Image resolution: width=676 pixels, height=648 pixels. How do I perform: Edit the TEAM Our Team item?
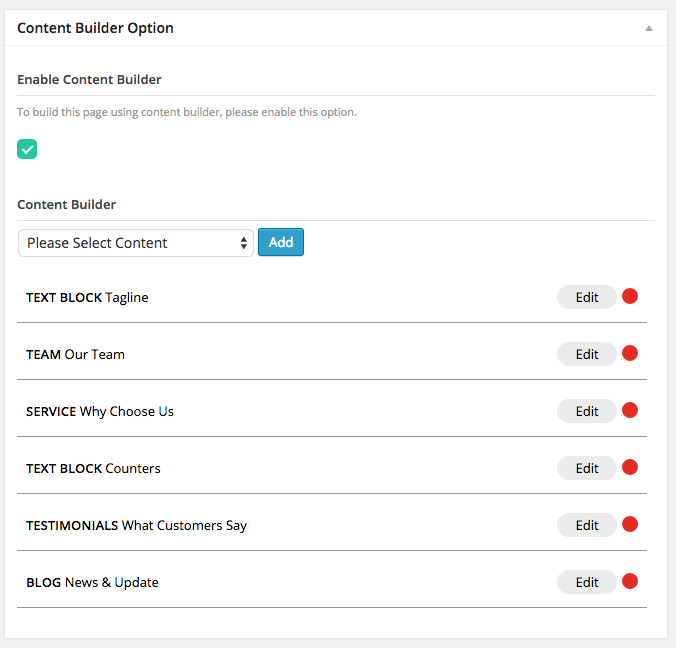point(586,354)
